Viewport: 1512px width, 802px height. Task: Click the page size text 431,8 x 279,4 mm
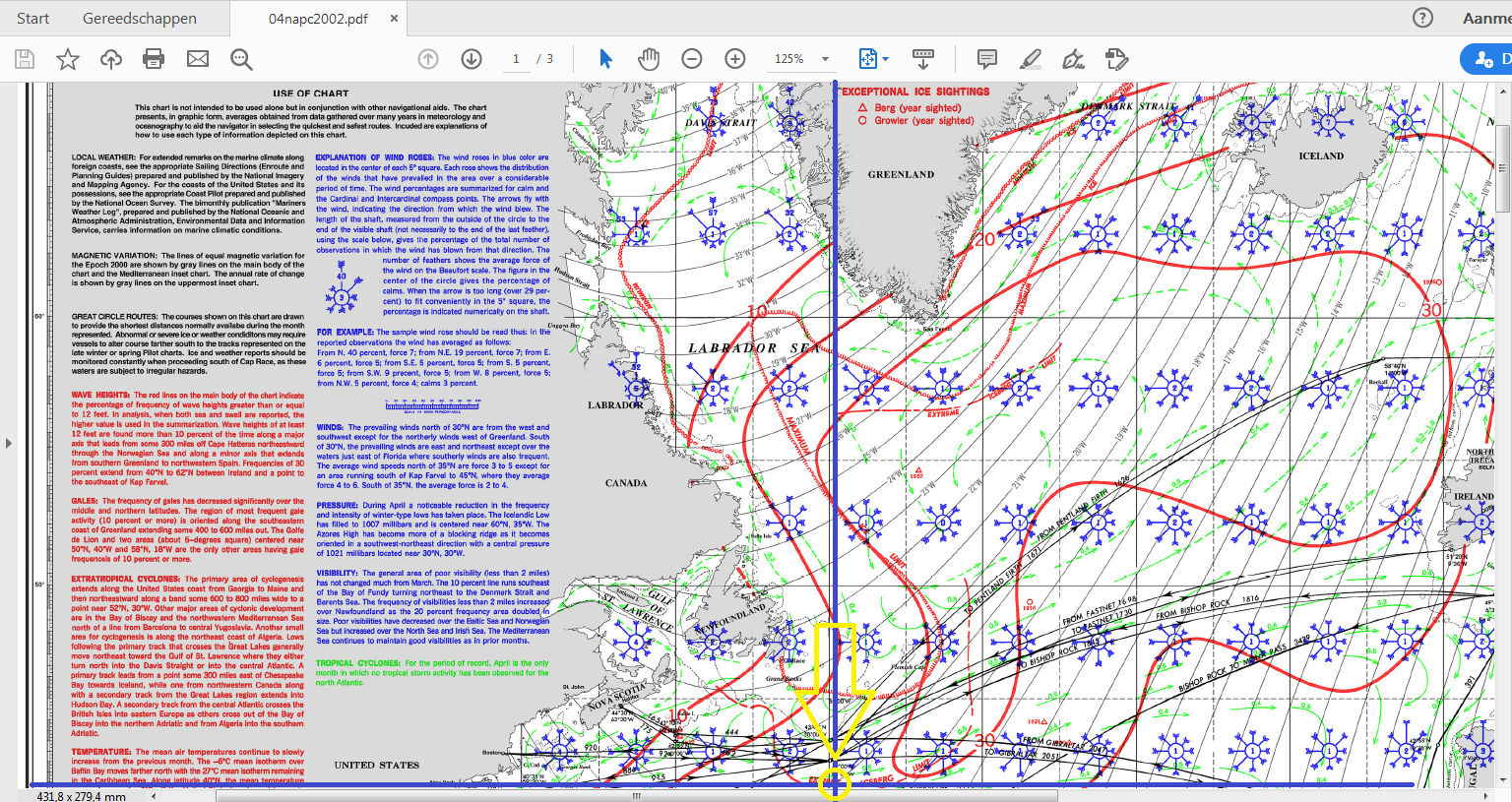click(x=81, y=796)
